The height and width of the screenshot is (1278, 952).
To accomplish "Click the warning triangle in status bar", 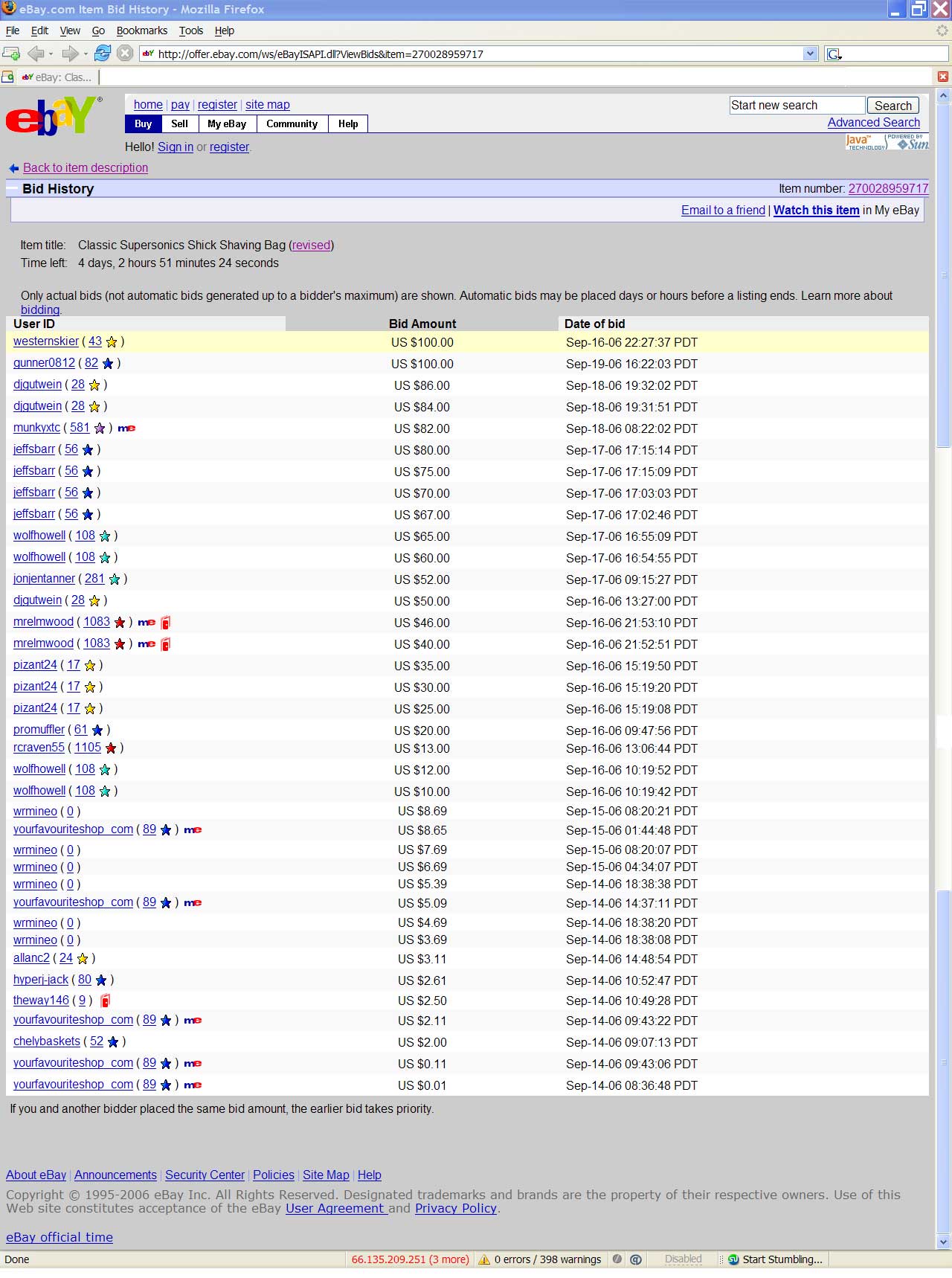I will [x=484, y=1259].
